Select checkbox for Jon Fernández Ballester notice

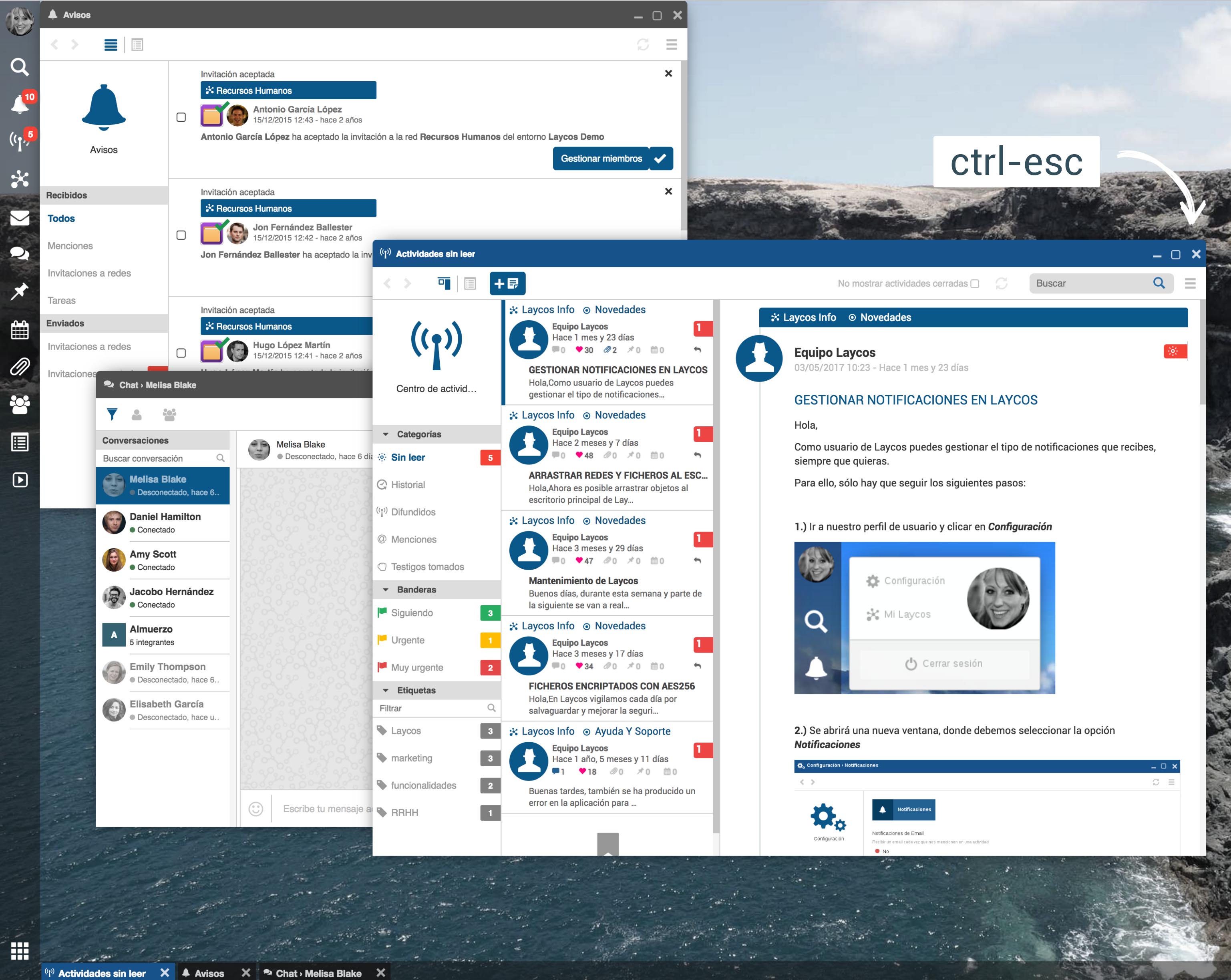(x=181, y=235)
